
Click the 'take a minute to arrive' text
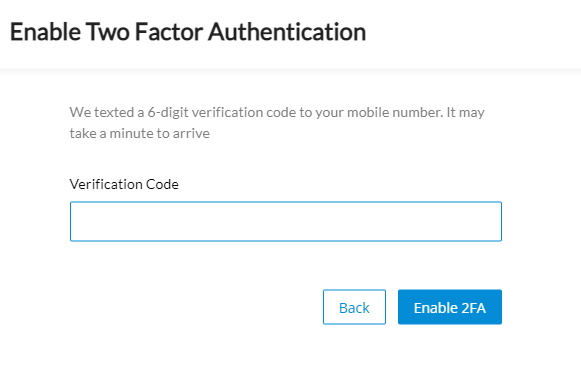tap(140, 133)
